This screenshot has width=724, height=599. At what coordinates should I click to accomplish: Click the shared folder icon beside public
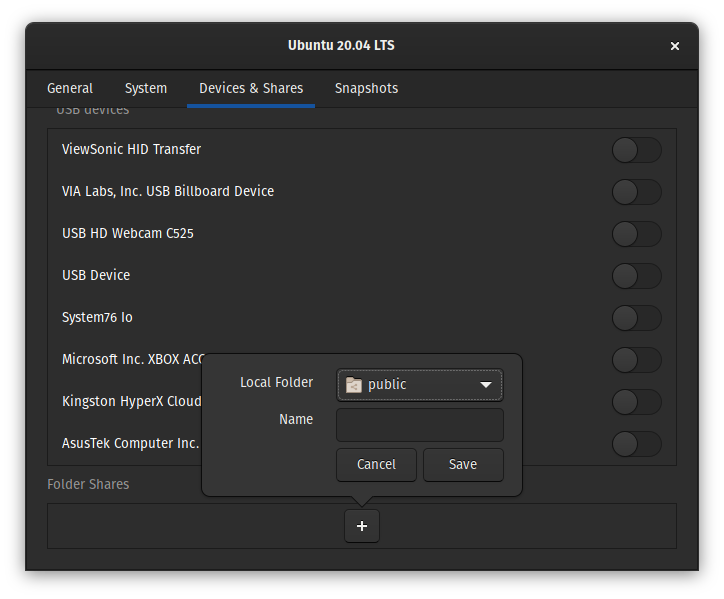click(353, 385)
